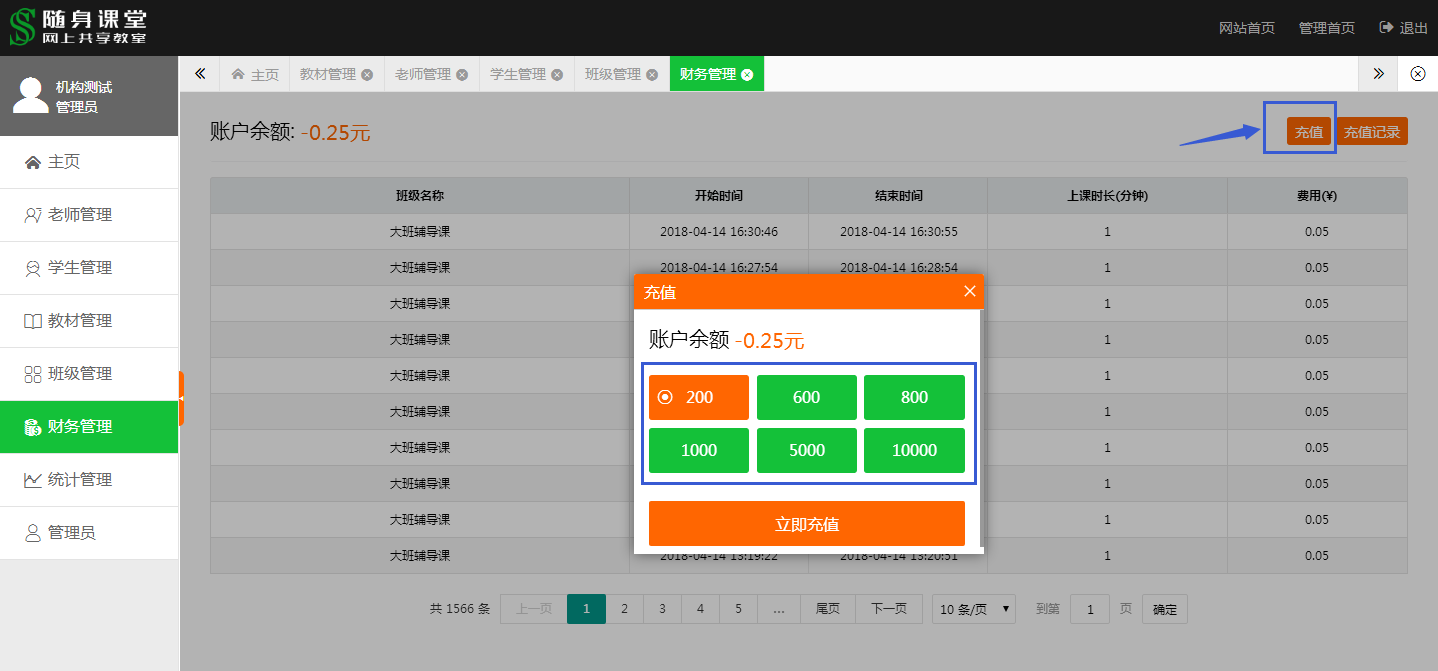The image size is (1438, 671).
Task: Click the 管理员 person icon in sidebar
Action: pos(33,533)
